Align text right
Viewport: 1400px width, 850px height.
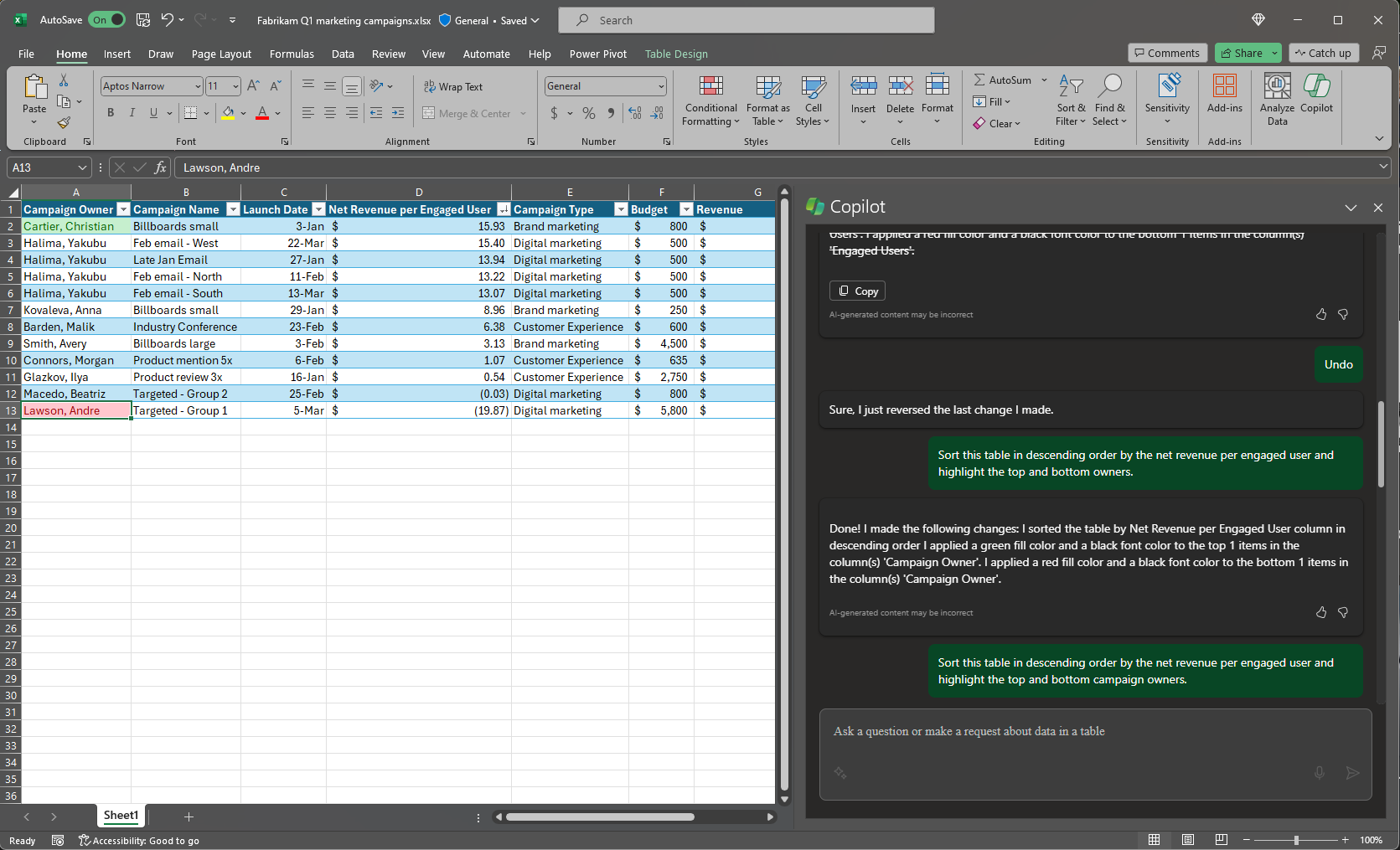[352, 113]
